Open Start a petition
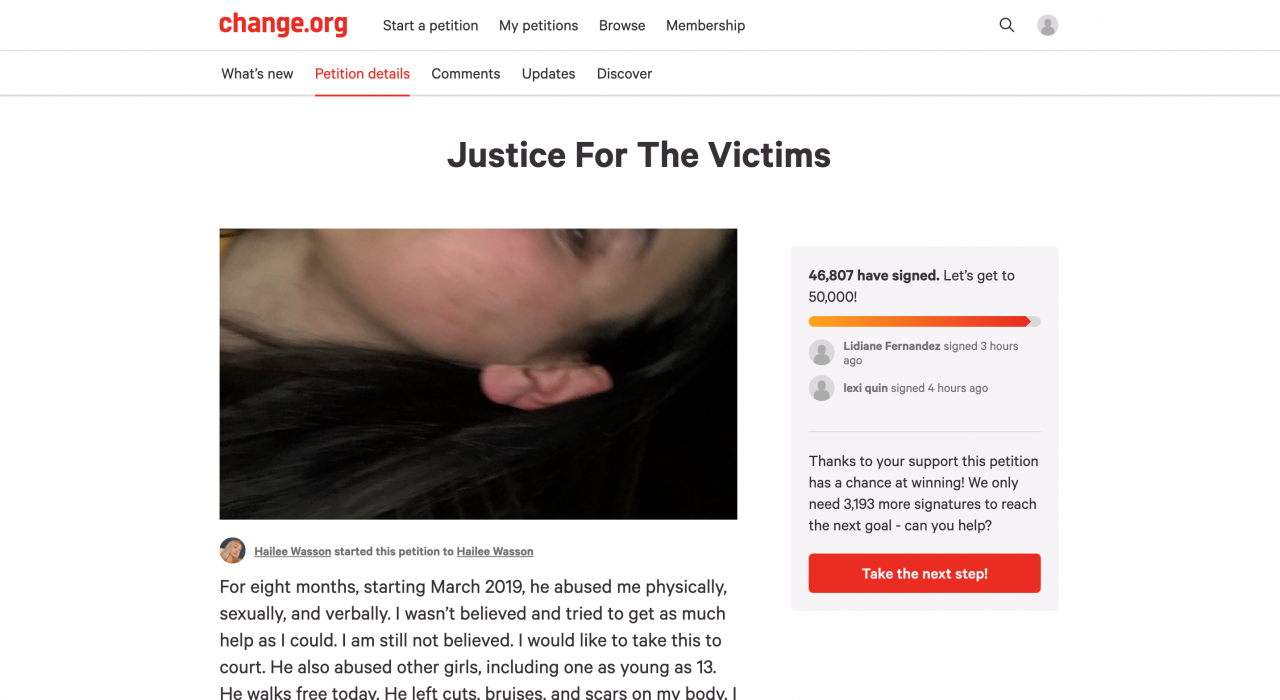The height and width of the screenshot is (700, 1280). [430, 25]
